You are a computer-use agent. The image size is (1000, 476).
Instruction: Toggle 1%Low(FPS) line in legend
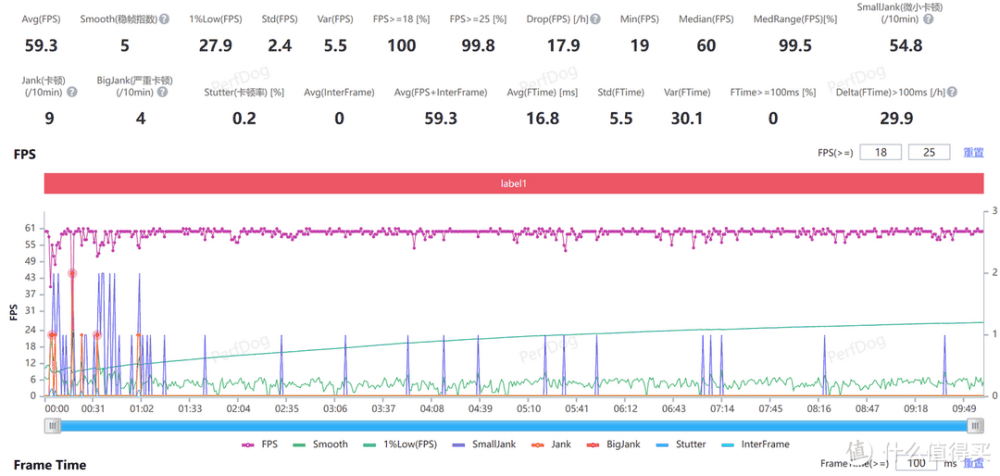pyautogui.click(x=401, y=444)
